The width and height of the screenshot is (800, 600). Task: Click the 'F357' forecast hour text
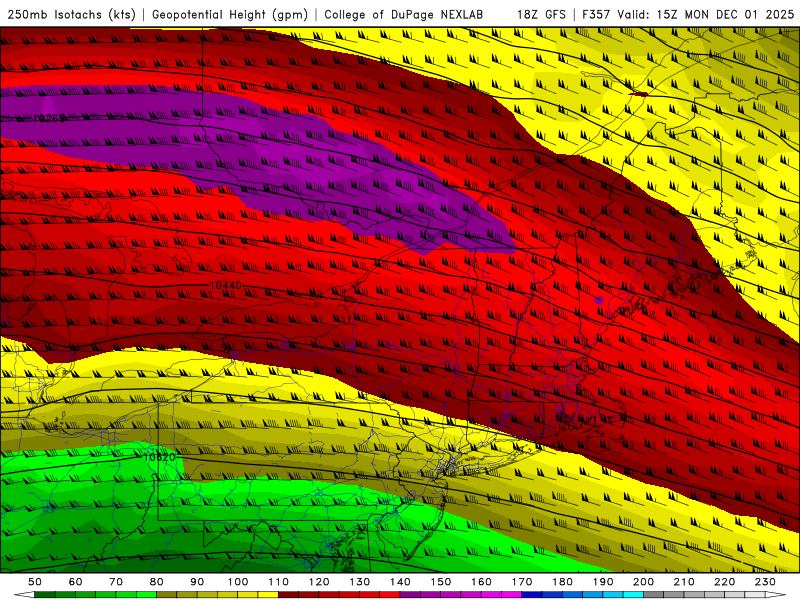pos(596,15)
